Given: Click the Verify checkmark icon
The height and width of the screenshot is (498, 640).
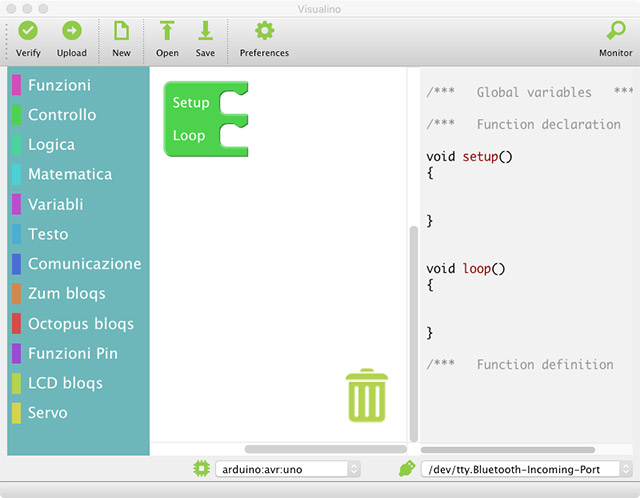Looking at the screenshot, I should coord(28,32).
